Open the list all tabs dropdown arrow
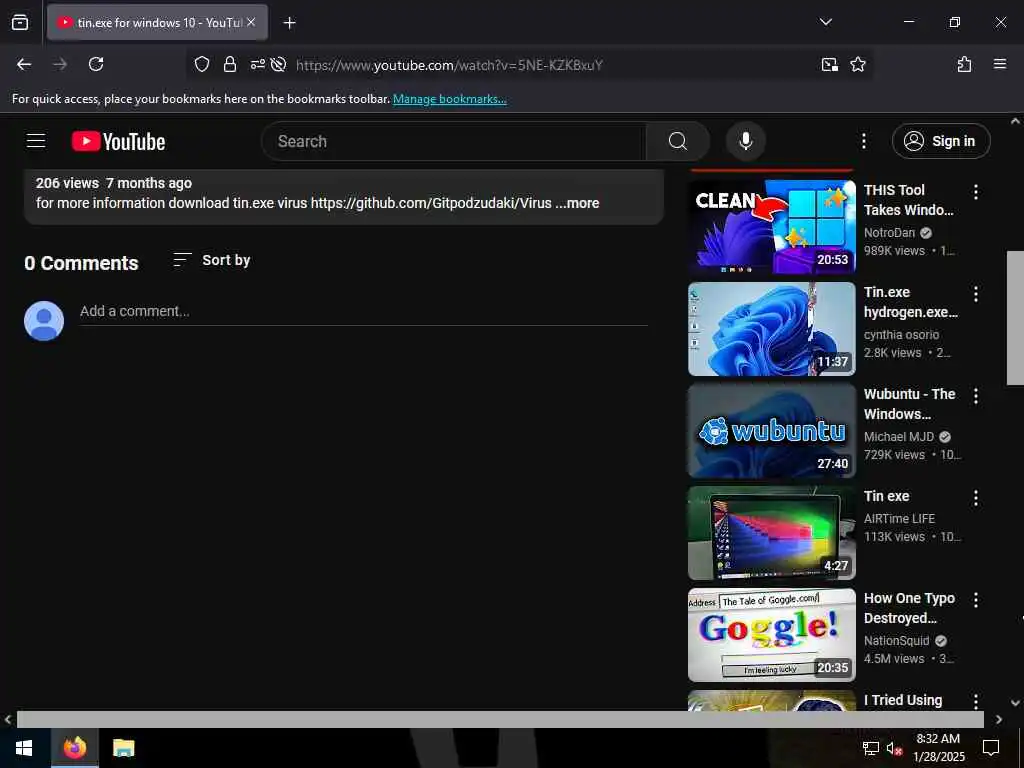The width and height of the screenshot is (1024, 768). click(x=825, y=22)
